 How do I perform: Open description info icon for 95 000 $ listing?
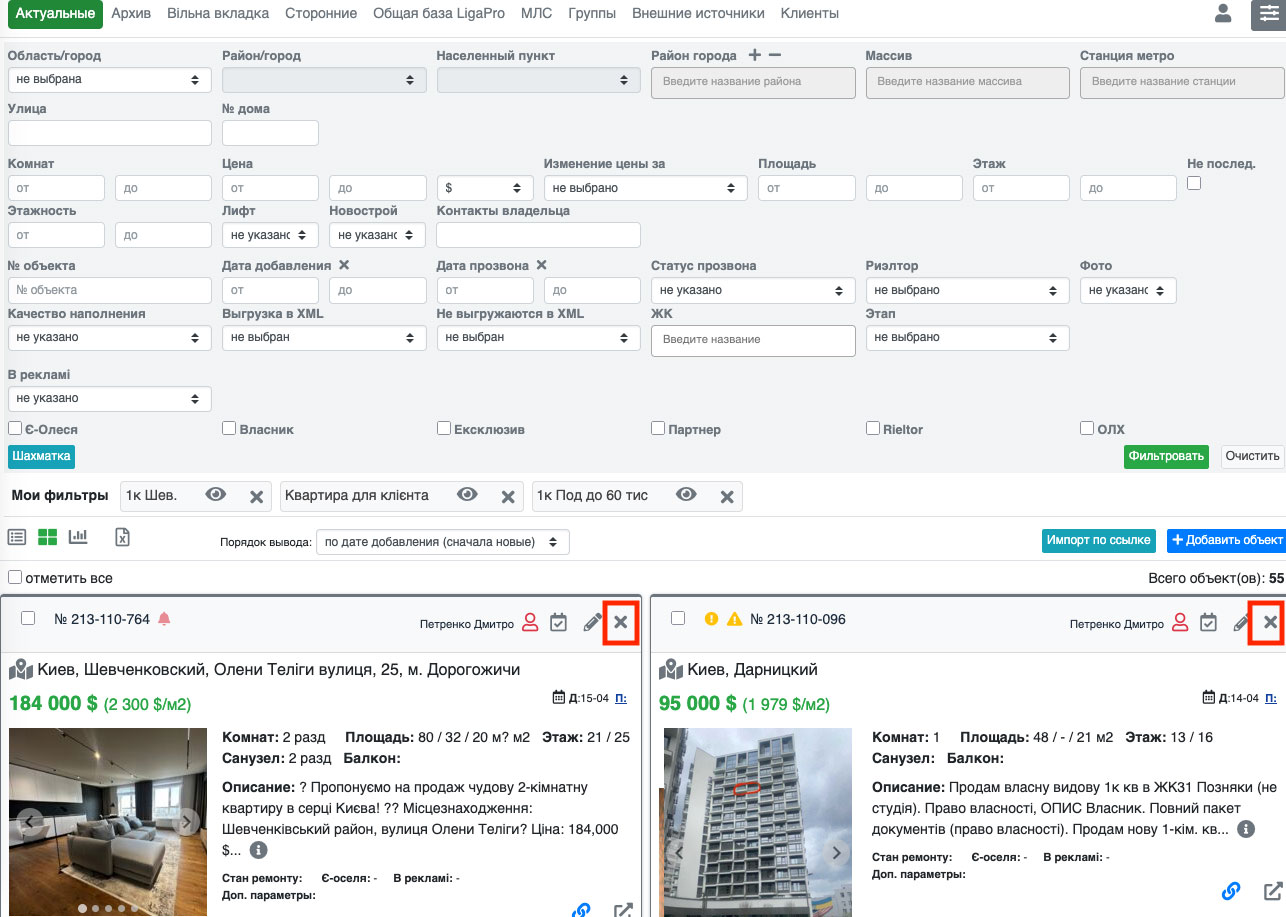click(x=1246, y=829)
